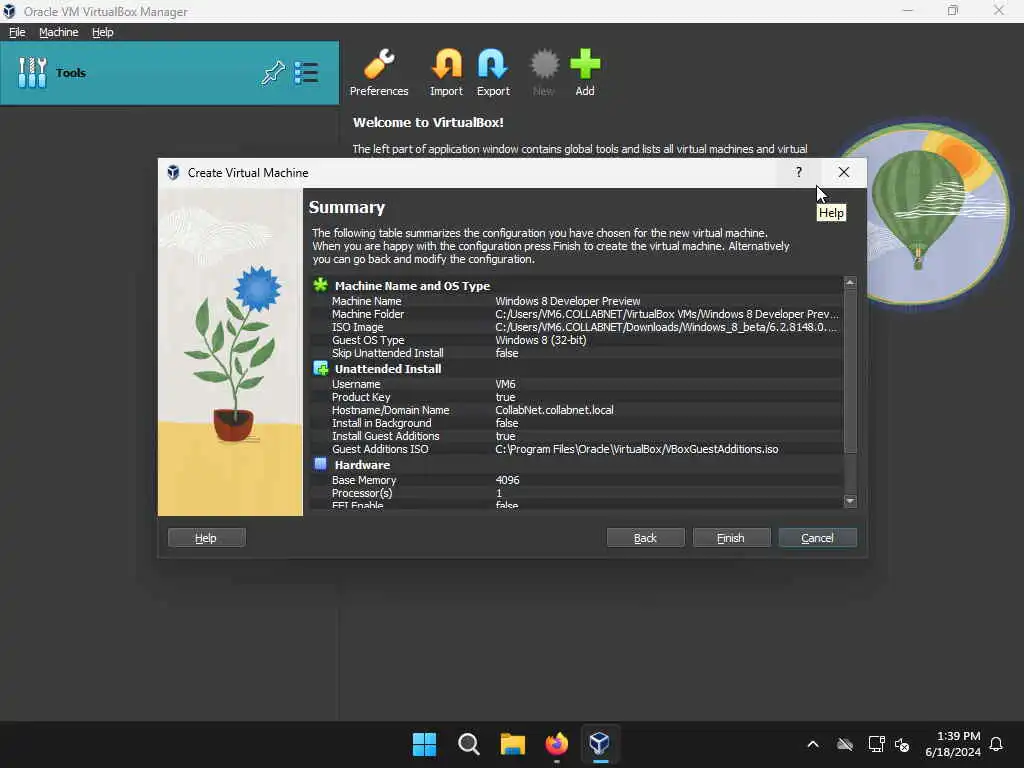The image size is (1024, 768).
Task: Open File Explorer from taskbar
Action: 513,744
